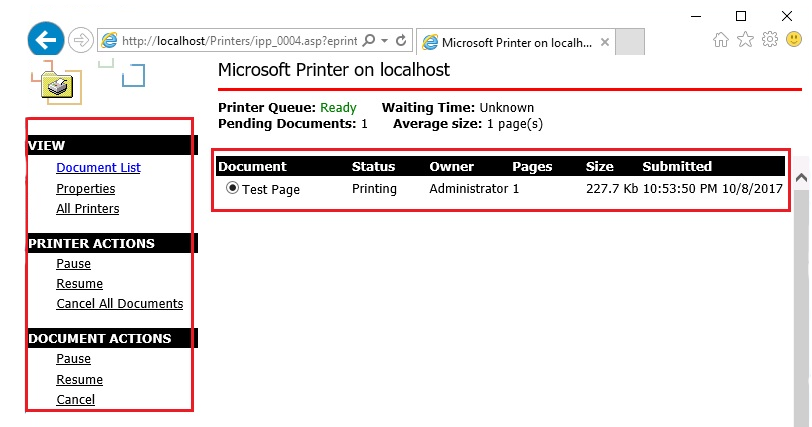The image size is (812, 427).
Task: Click Cancel All Documents link
Action: [119, 304]
